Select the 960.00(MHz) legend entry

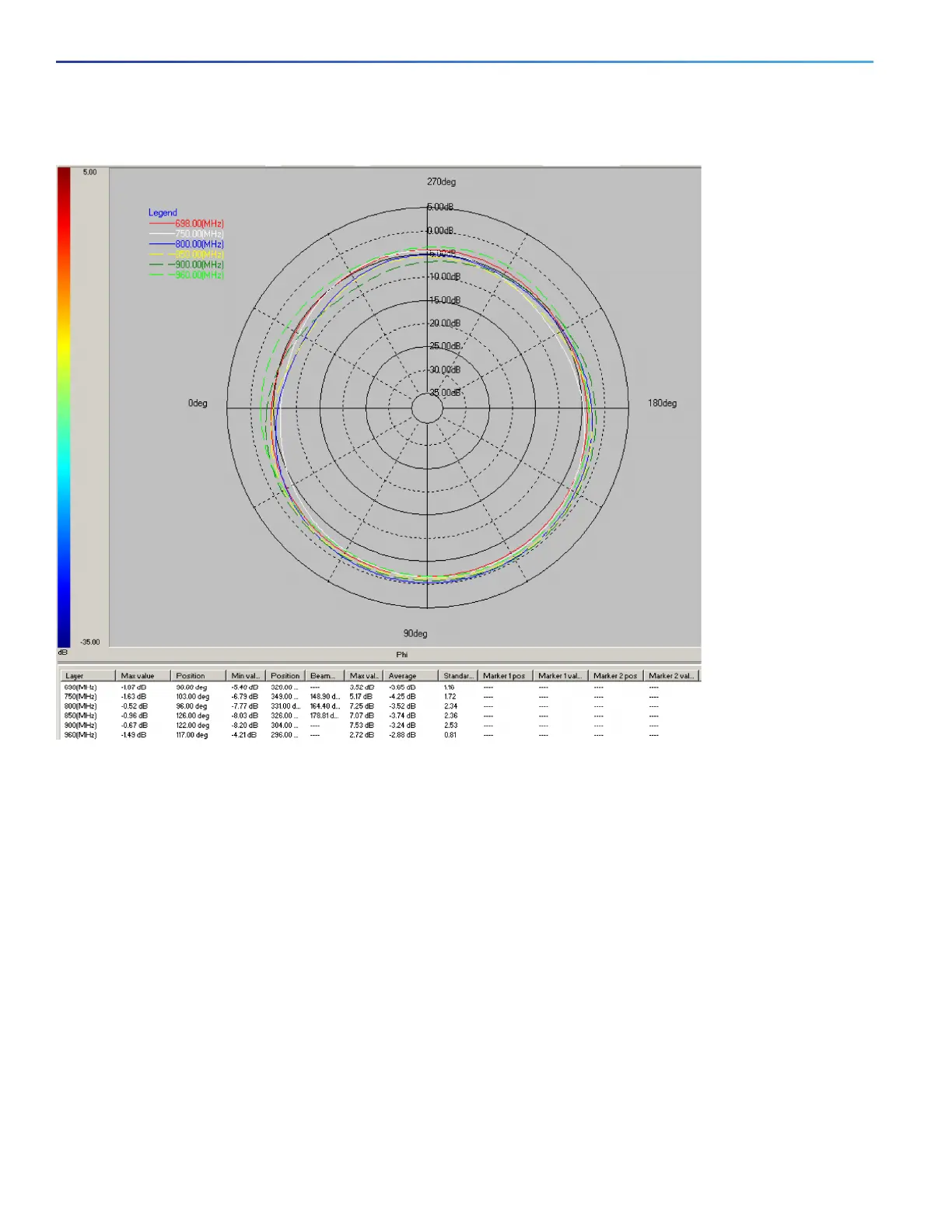click(x=187, y=275)
